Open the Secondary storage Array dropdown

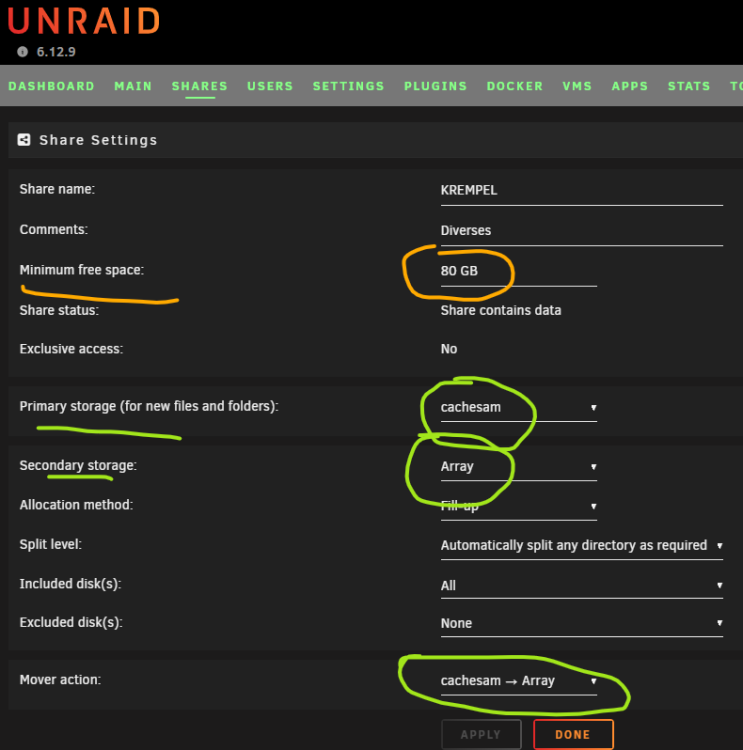[519, 466]
